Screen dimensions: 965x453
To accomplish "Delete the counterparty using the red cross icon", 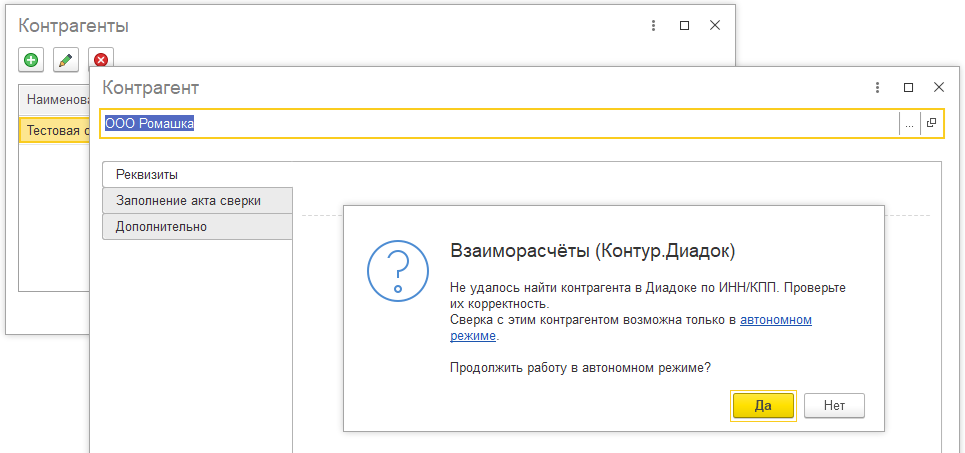I will [101, 60].
